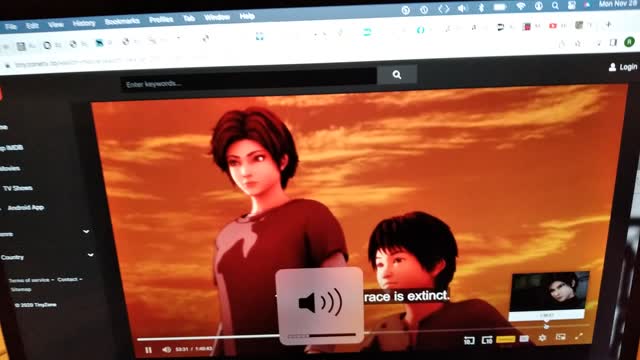Open the Top IMDB sidebar link
The height and width of the screenshot is (360, 640).
[x=11, y=148]
